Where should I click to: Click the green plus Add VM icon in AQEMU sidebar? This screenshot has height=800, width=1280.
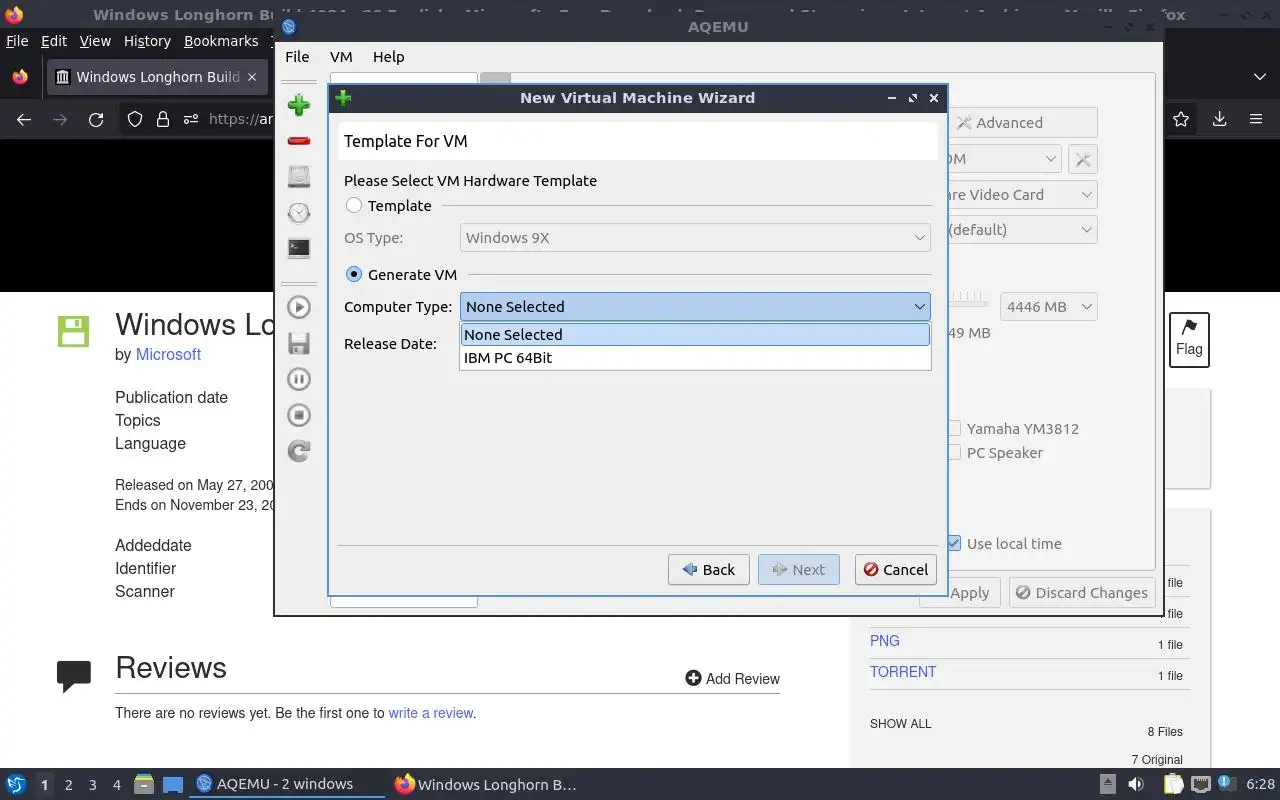[x=298, y=104]
